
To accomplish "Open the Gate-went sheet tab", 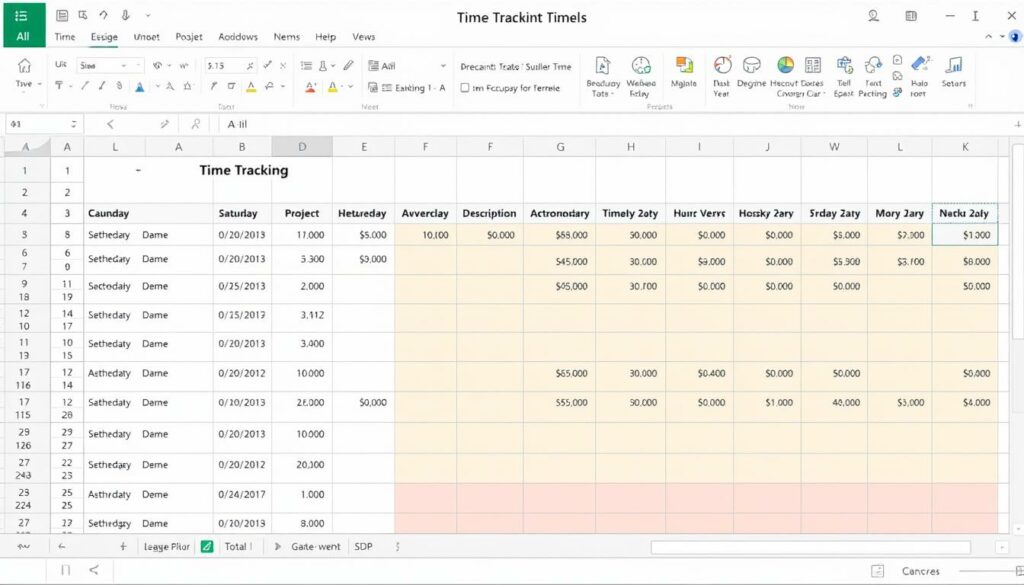I will click(315, 546).
